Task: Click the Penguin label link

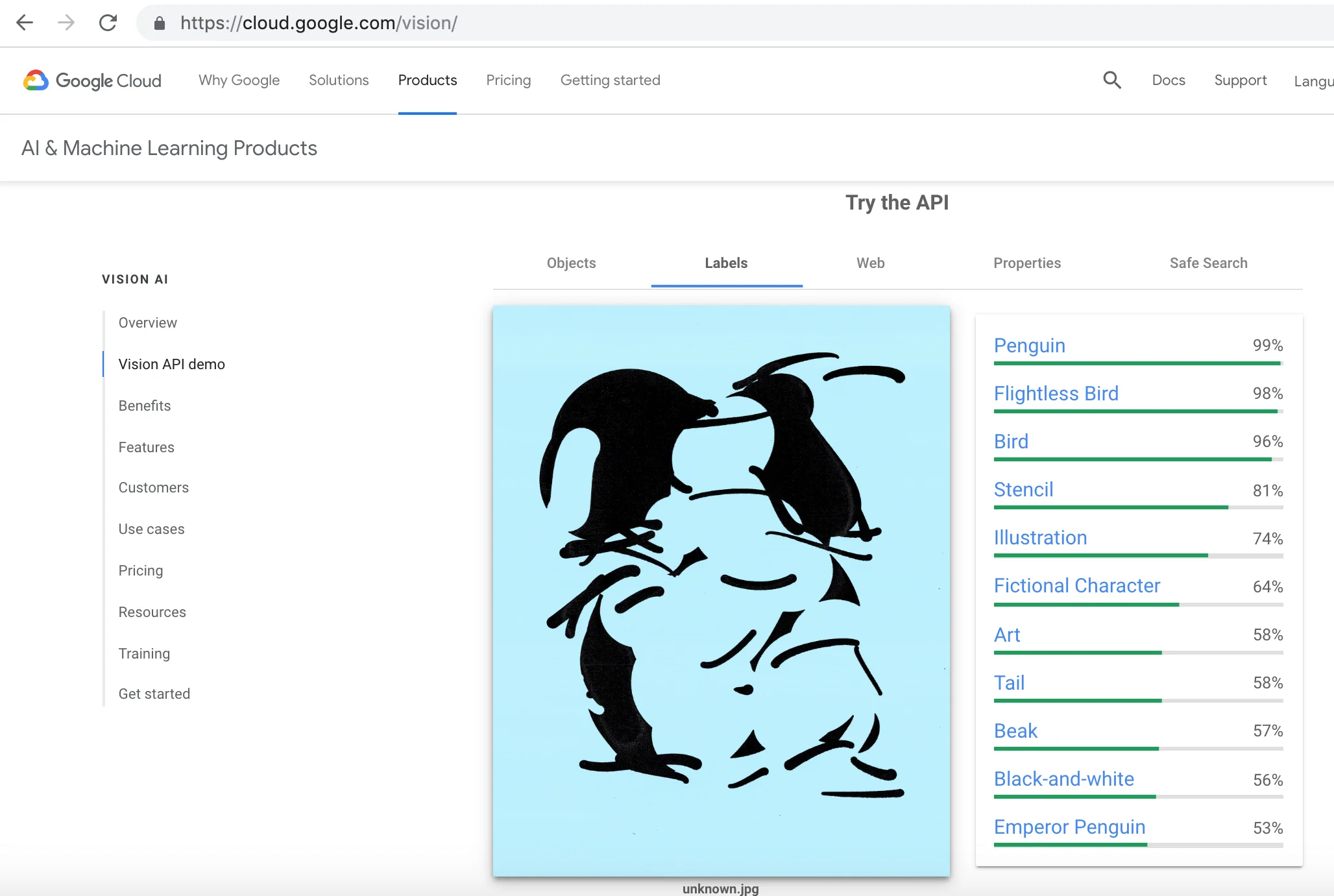Action: click(1029, 345)
